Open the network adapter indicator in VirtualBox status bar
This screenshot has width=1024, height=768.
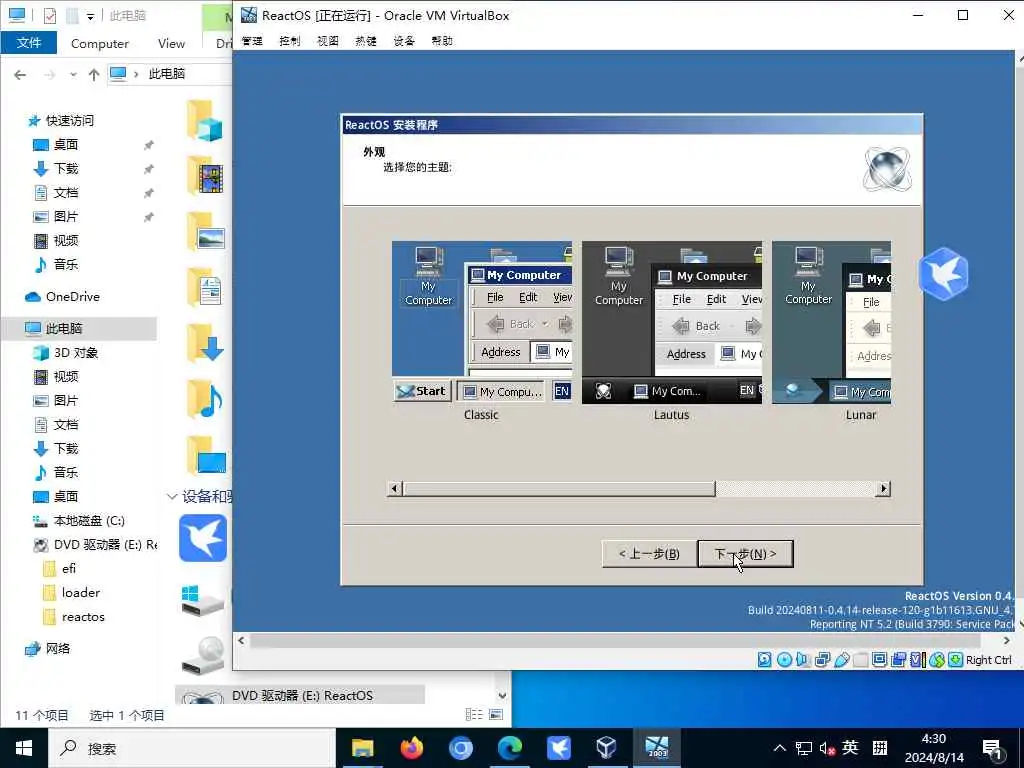tap(822, 660)
